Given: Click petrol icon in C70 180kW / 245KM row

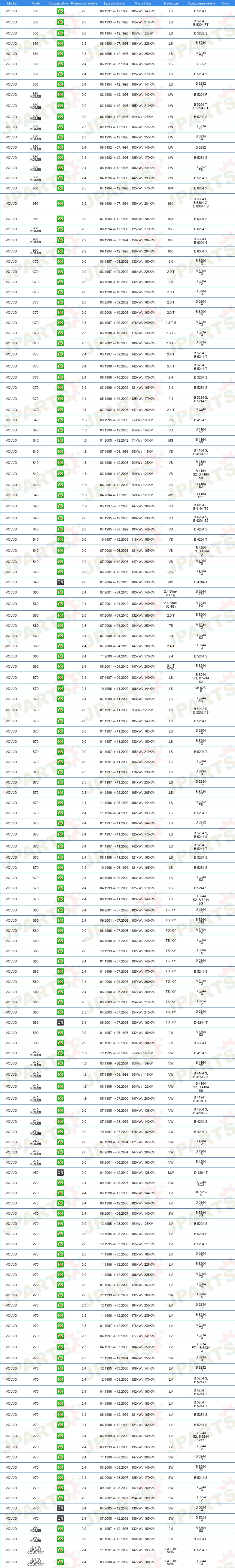Looking at the screenshot, I should [60, 343].
